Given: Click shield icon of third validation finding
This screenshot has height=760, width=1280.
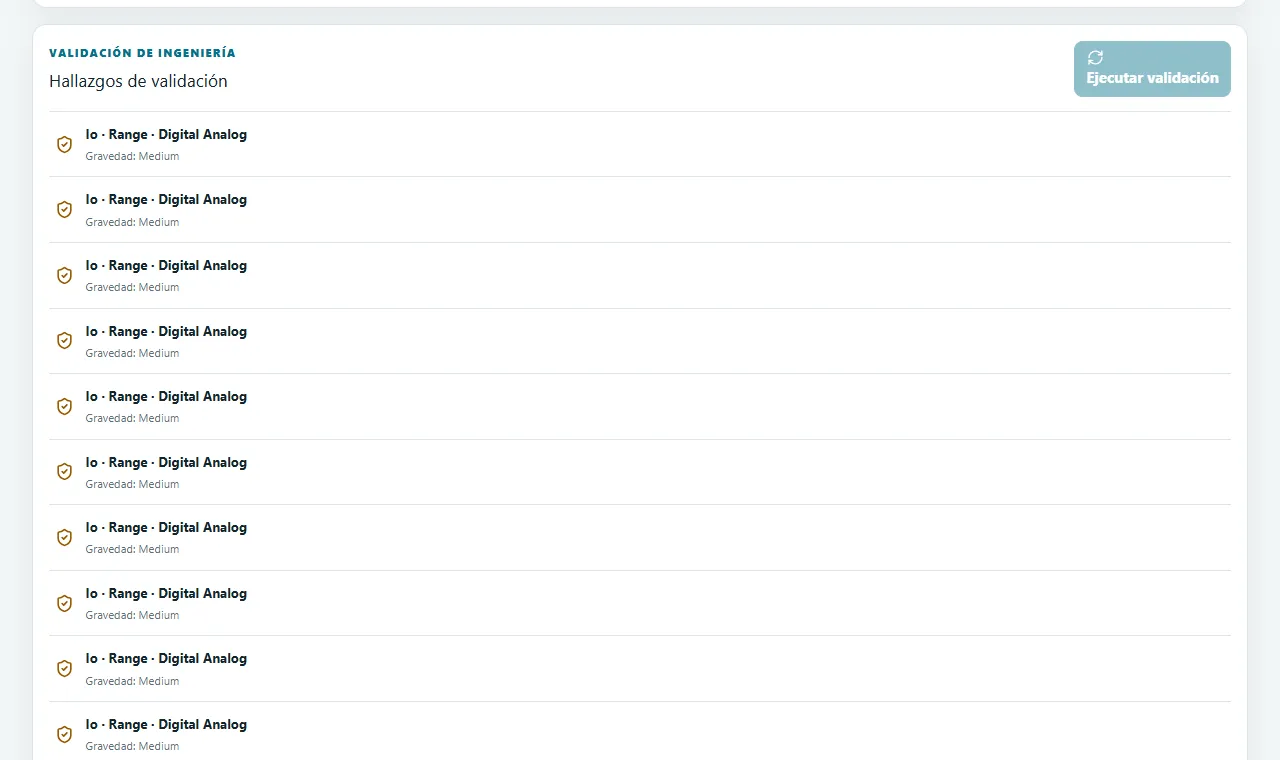Looking at the screenshot, I should (x=64, y=275).
